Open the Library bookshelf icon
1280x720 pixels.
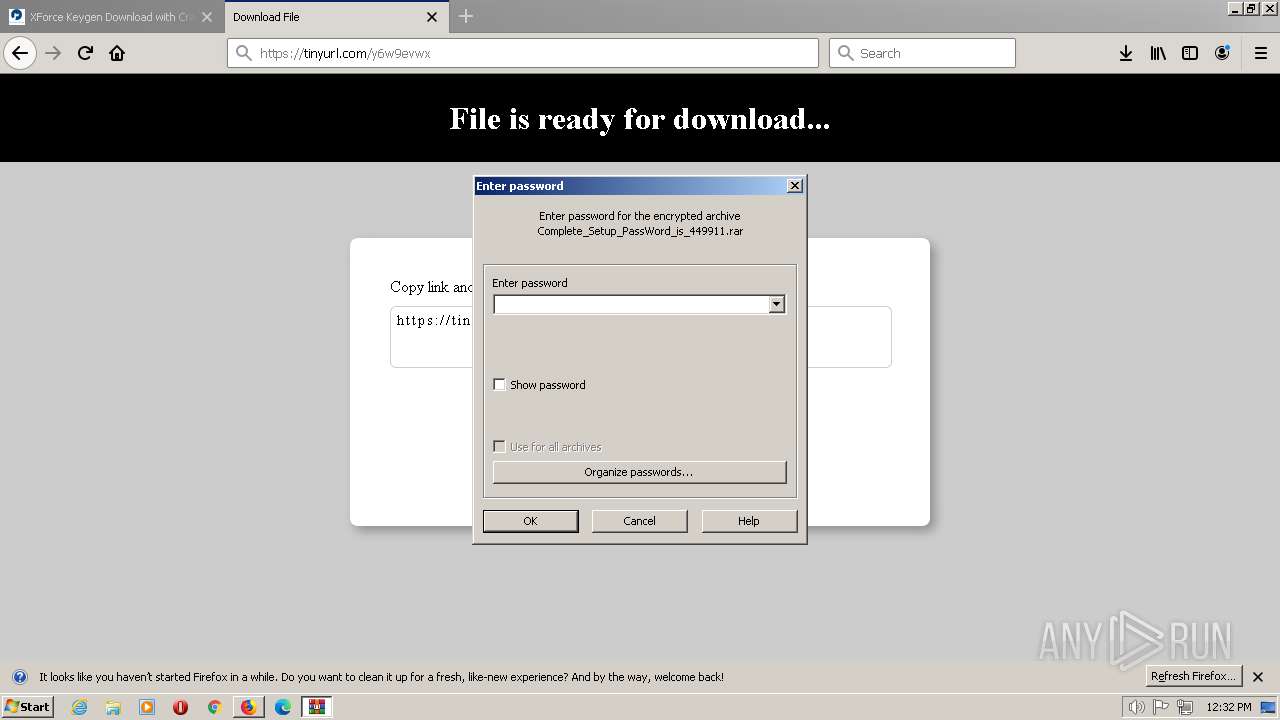(1158, 53)
